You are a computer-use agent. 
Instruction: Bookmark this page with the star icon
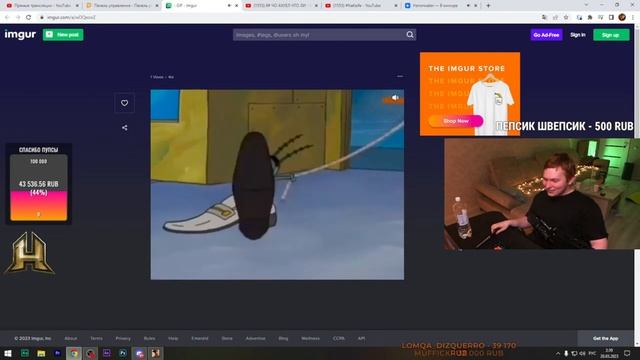[566, 18]
